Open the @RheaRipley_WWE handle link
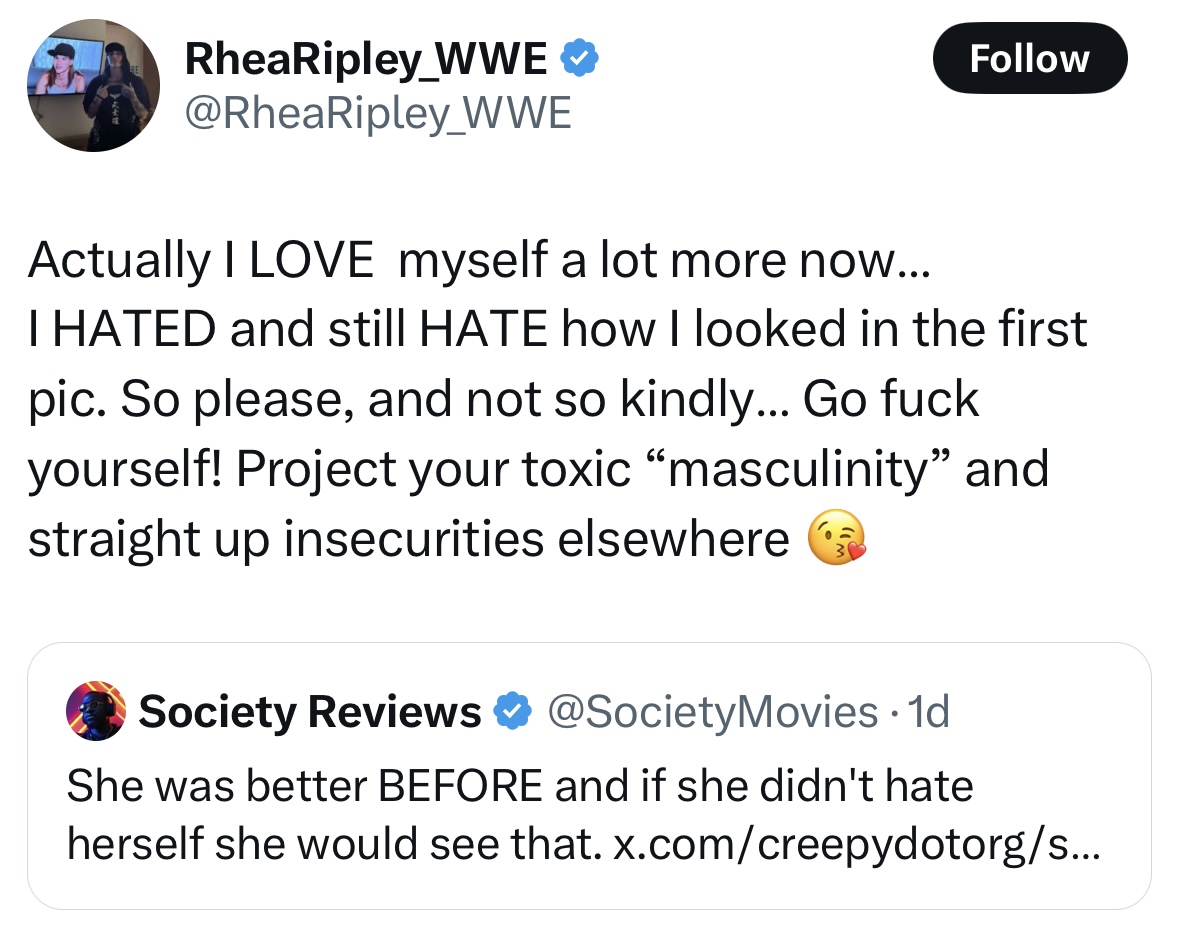The width and height of the screenshot is (1179, 950). [x=378, y=115]
